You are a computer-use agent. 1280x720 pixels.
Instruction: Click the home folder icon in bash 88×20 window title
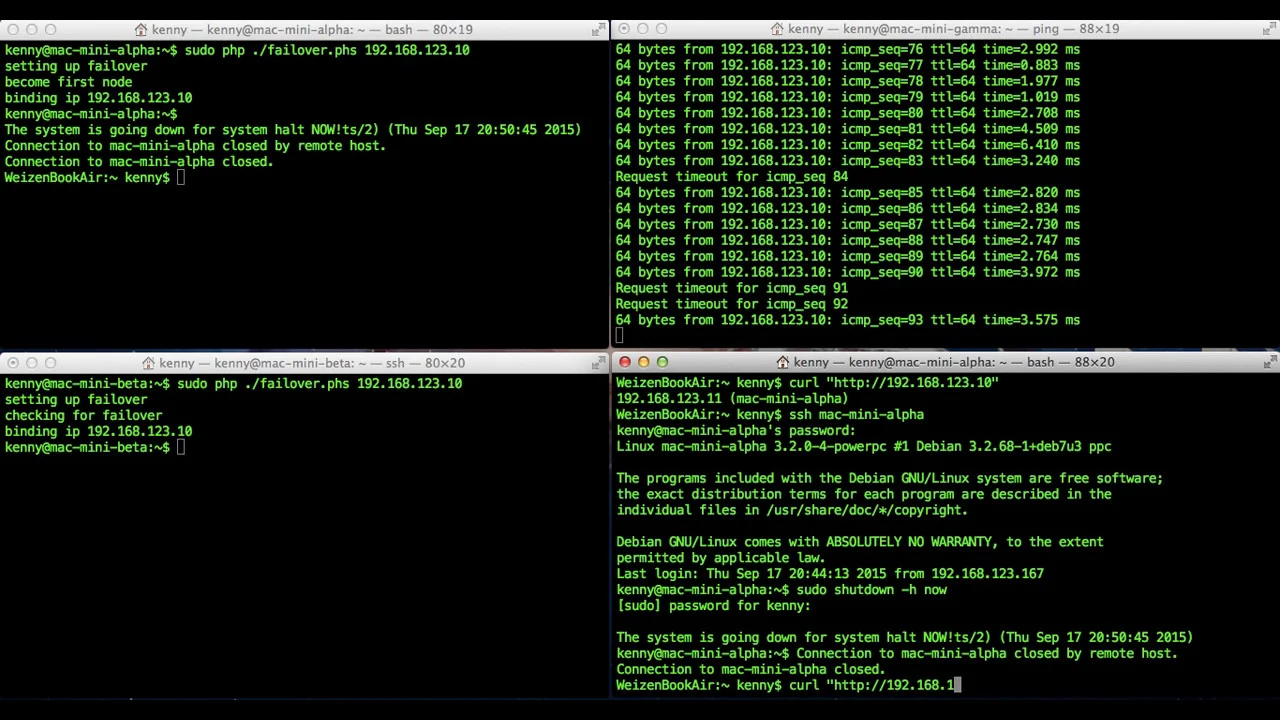783,362
